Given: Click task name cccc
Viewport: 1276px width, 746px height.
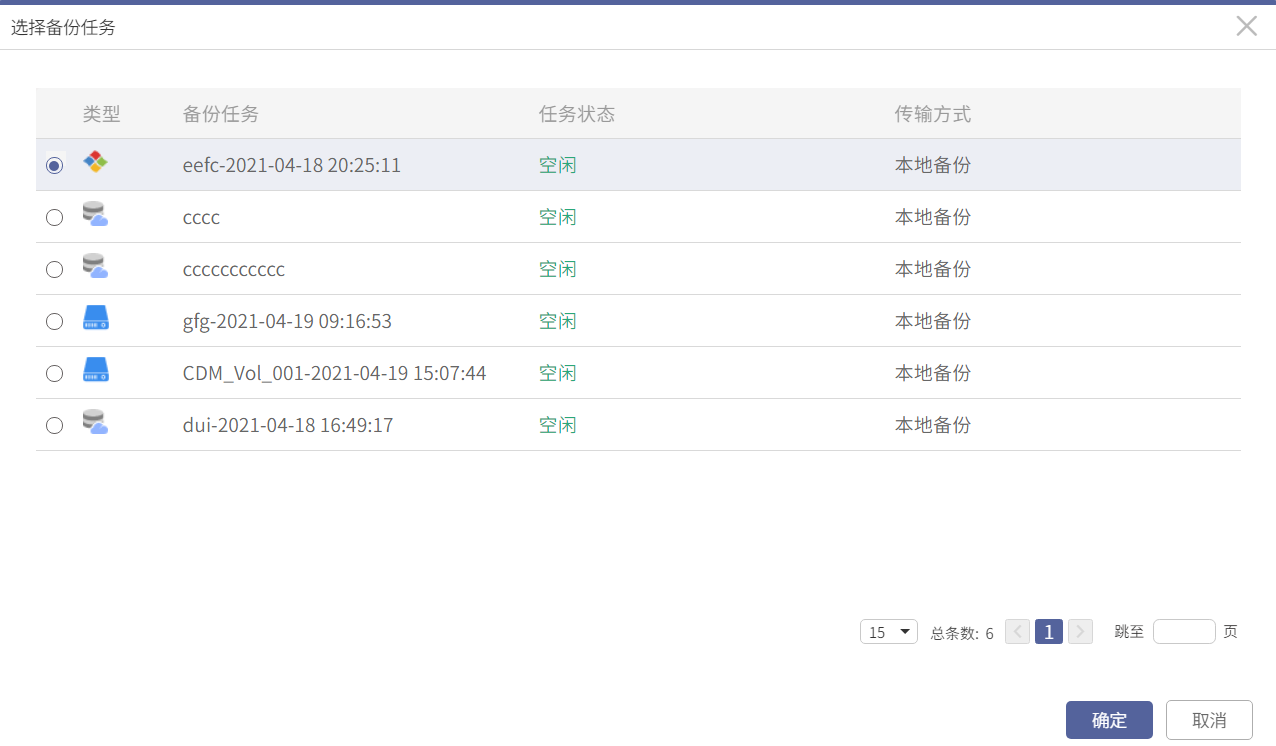Looking at the screenshot, I should [201, 217].
